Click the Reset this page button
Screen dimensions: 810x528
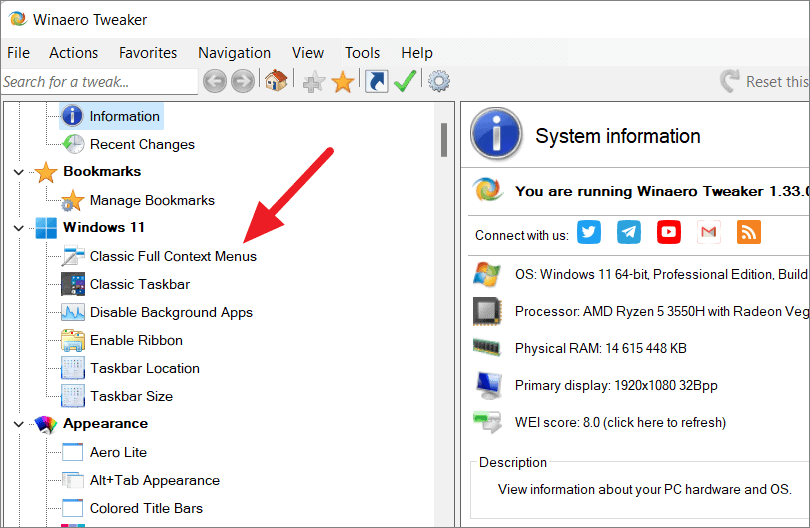coord(765,81)
